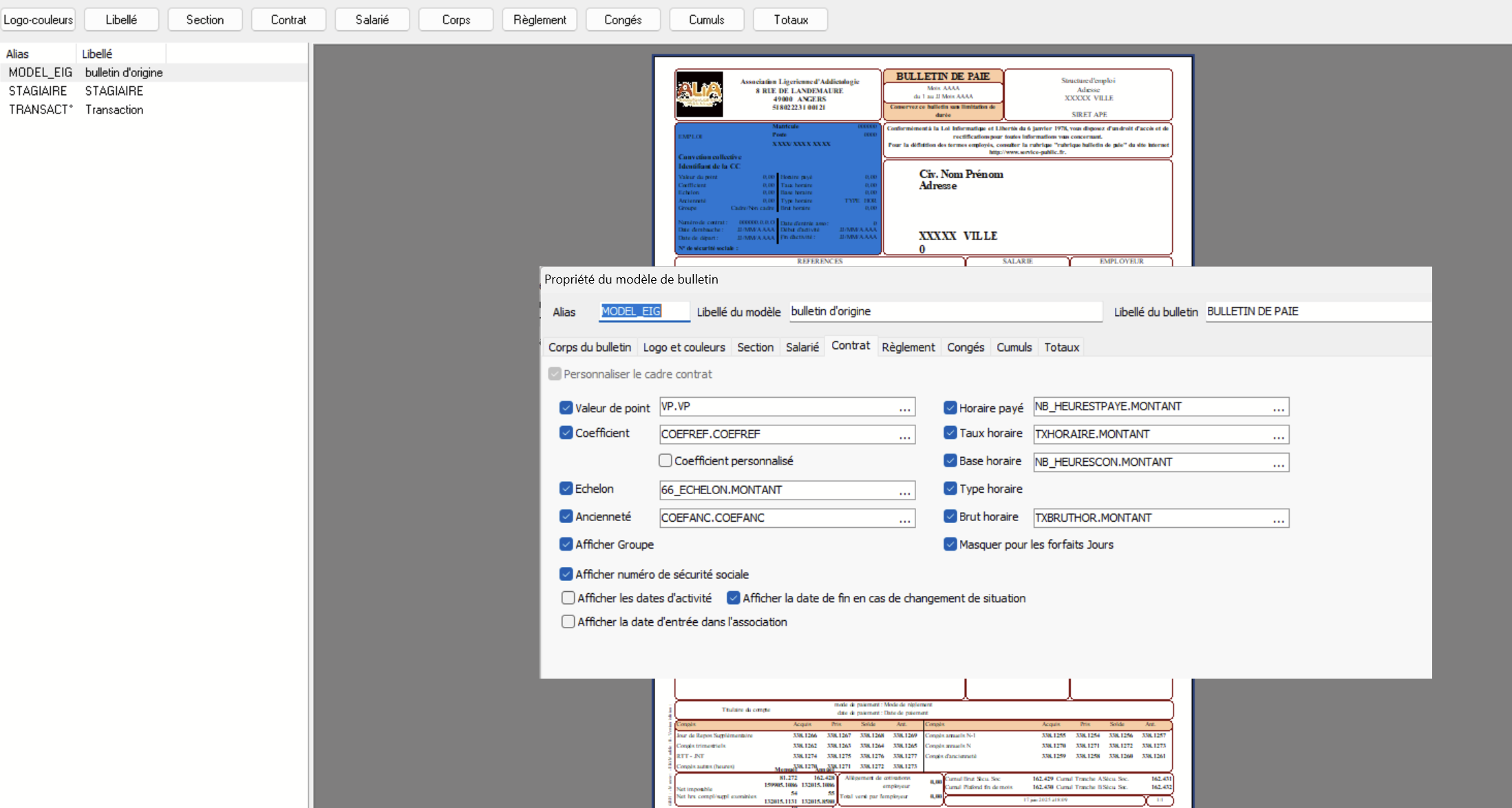Open ellipsis picker for NB_HEURESCON.MONTANT field

[1279, 463]
